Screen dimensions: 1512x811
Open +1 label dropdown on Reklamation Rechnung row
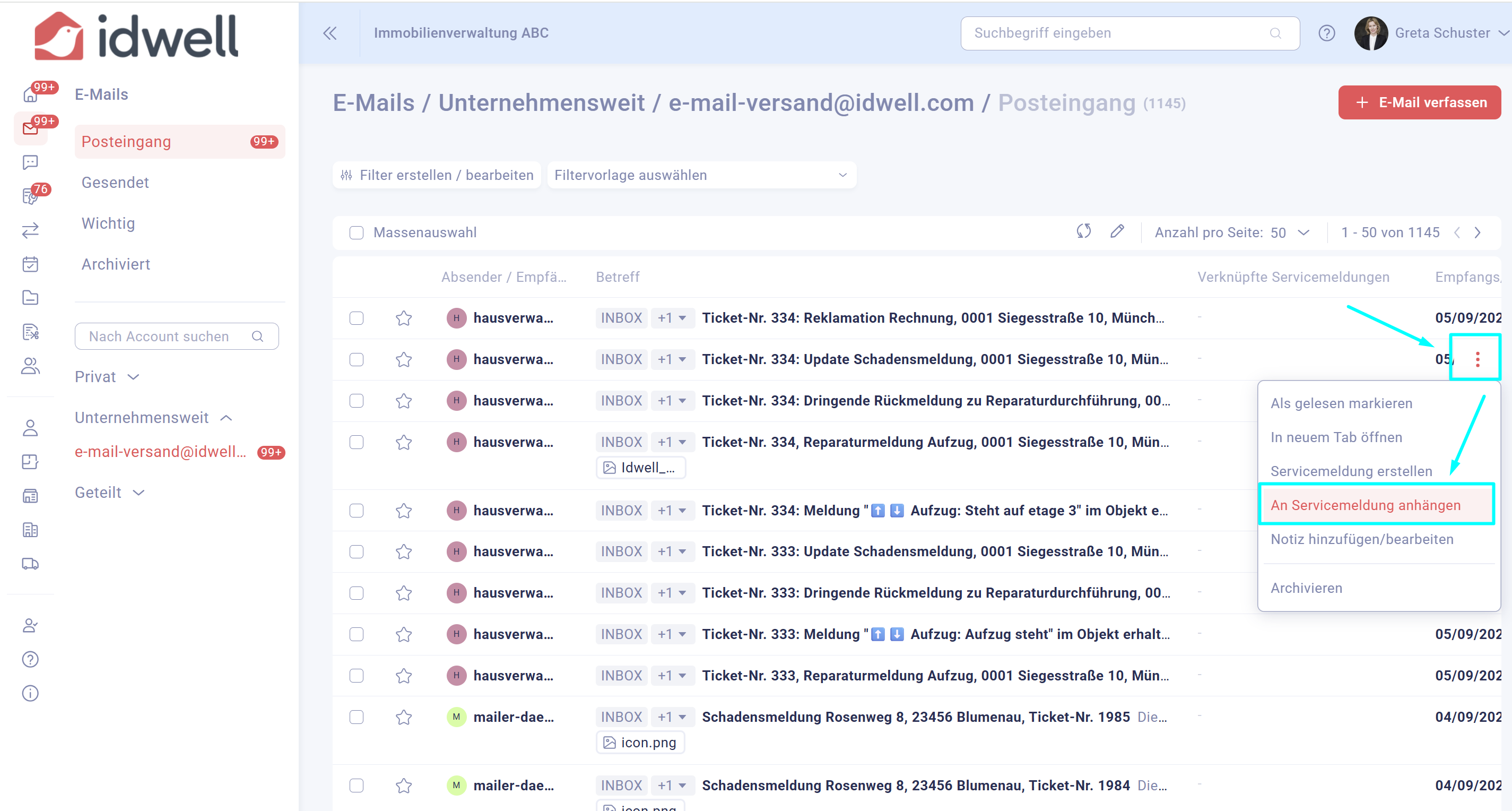(672, 318)
